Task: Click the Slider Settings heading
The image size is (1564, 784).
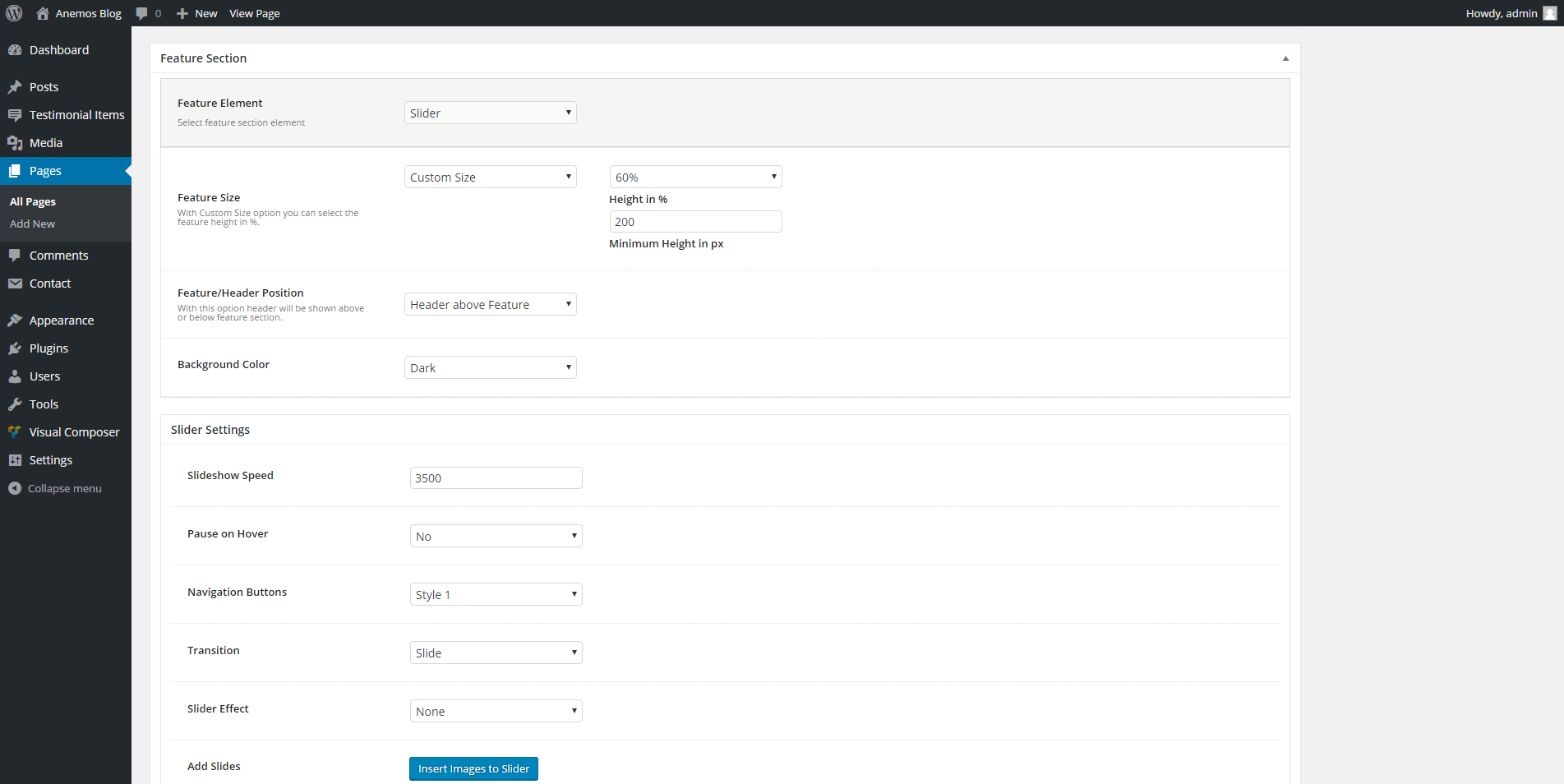Action: [x=210, y=430]
